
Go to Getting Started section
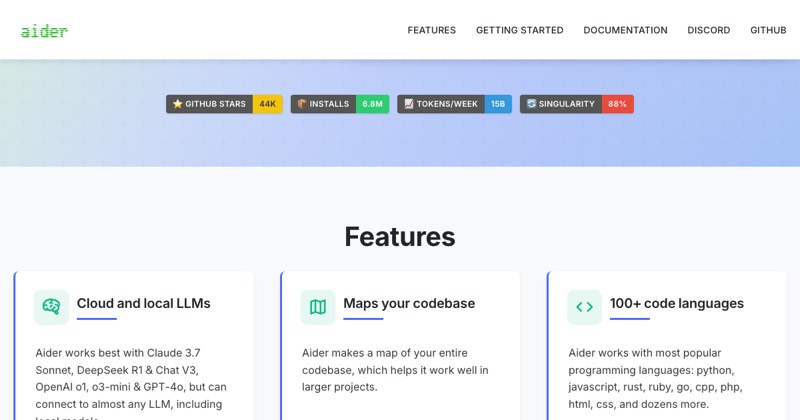coord(519,30)
